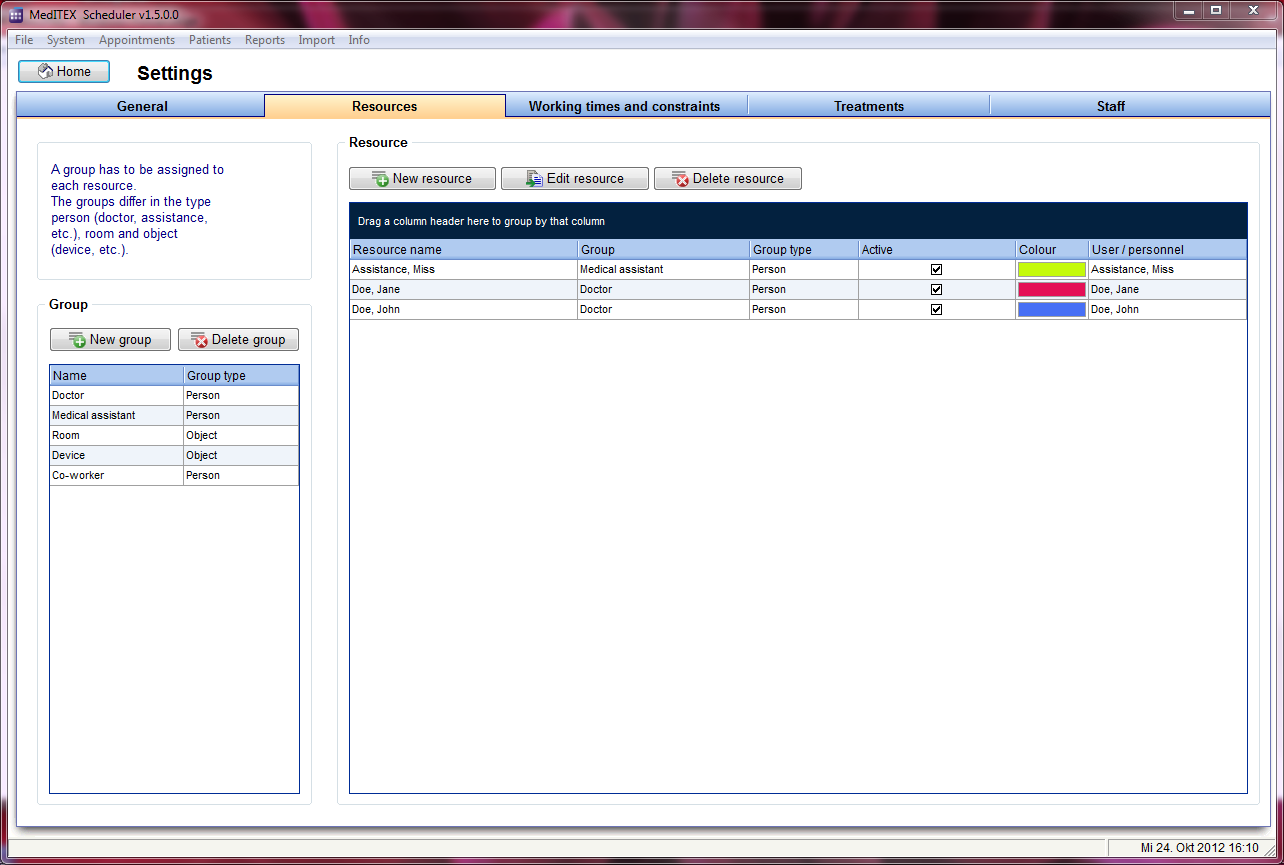
Task: Open the Patients menu
Action: point(210,40)
